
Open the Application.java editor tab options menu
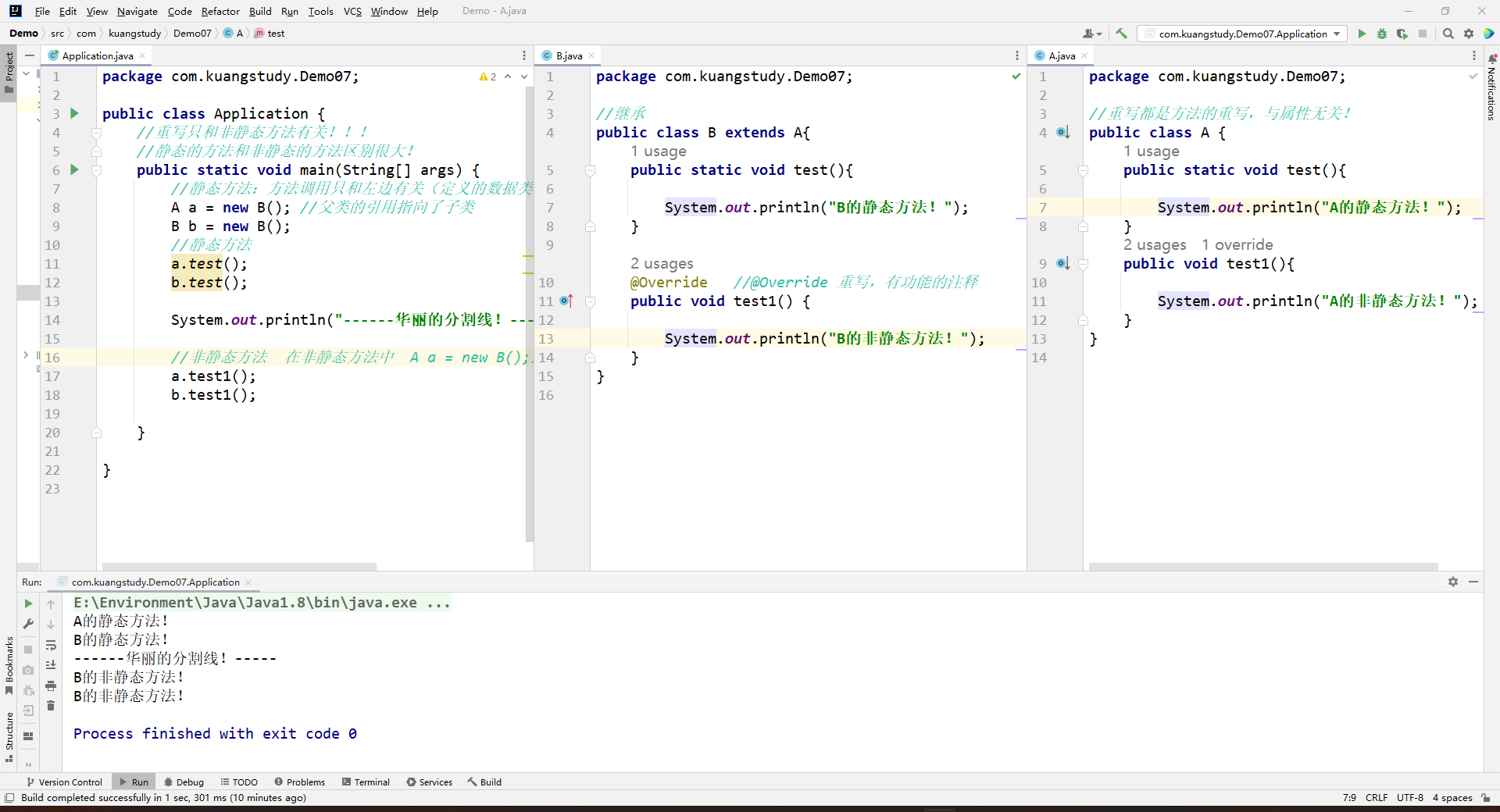coord(523,55)
